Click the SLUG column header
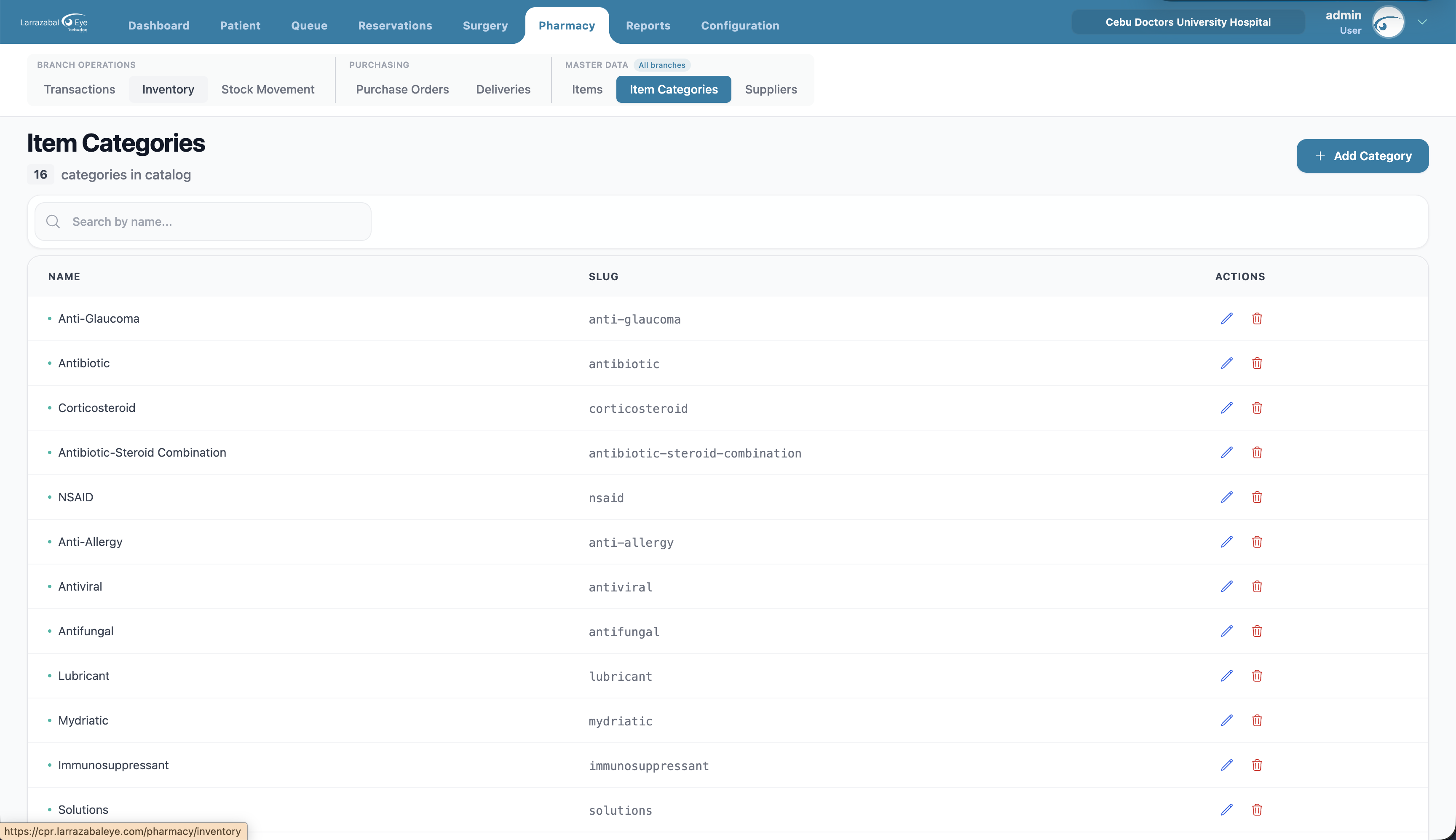 click(x=603, y=276)
